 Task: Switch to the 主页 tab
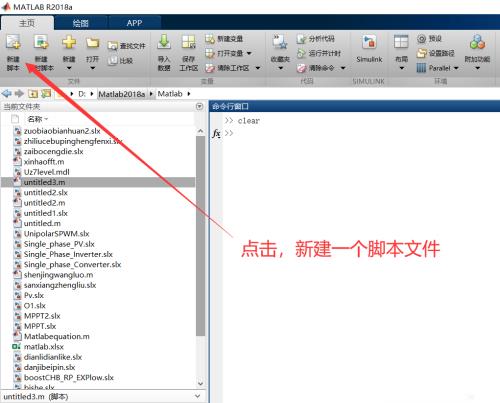pyautogui.click(x=27, y=23)
